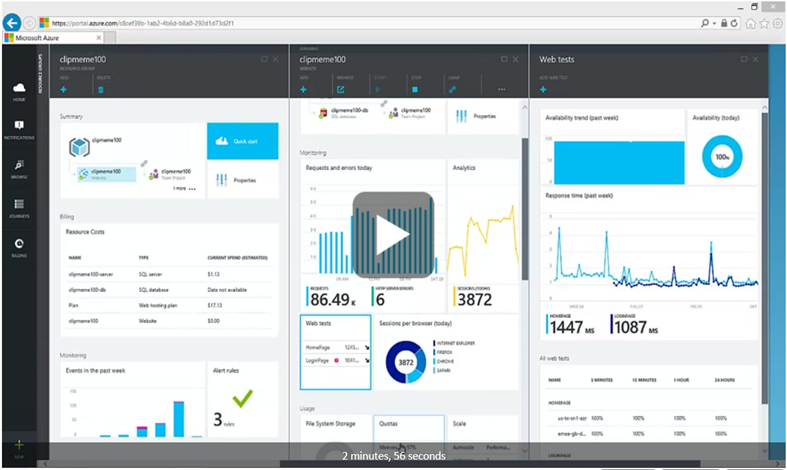Viewport: 787px width, 470px height.
Task: Open Response time past week chart
Action: (x=649, y=263)
